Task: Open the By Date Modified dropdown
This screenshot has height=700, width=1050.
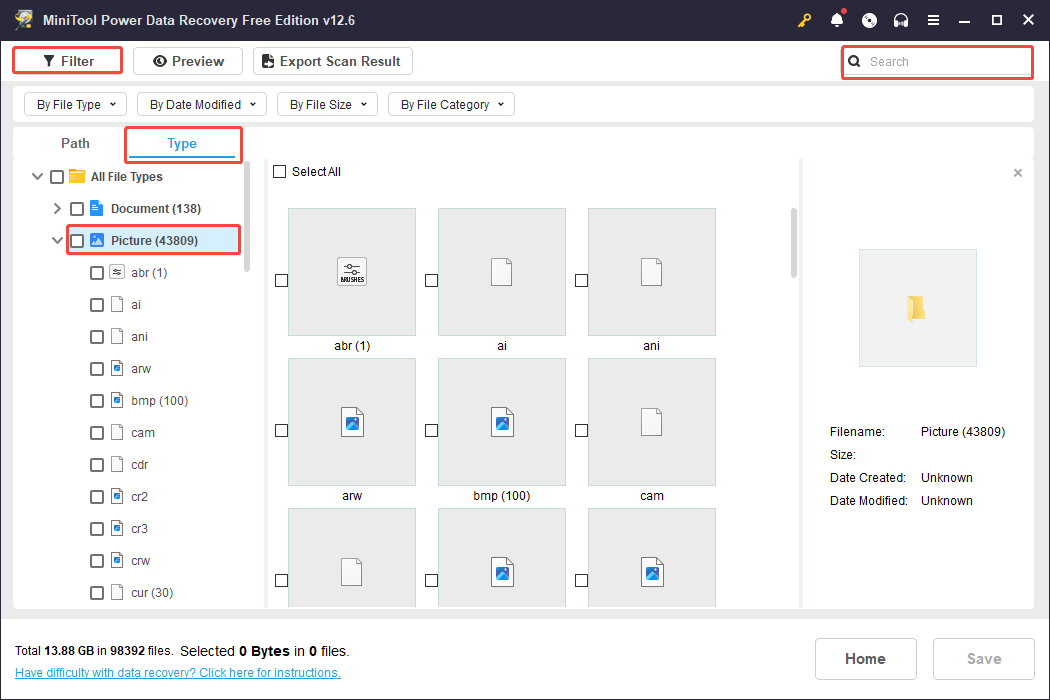Action: [x=201, y=103]
